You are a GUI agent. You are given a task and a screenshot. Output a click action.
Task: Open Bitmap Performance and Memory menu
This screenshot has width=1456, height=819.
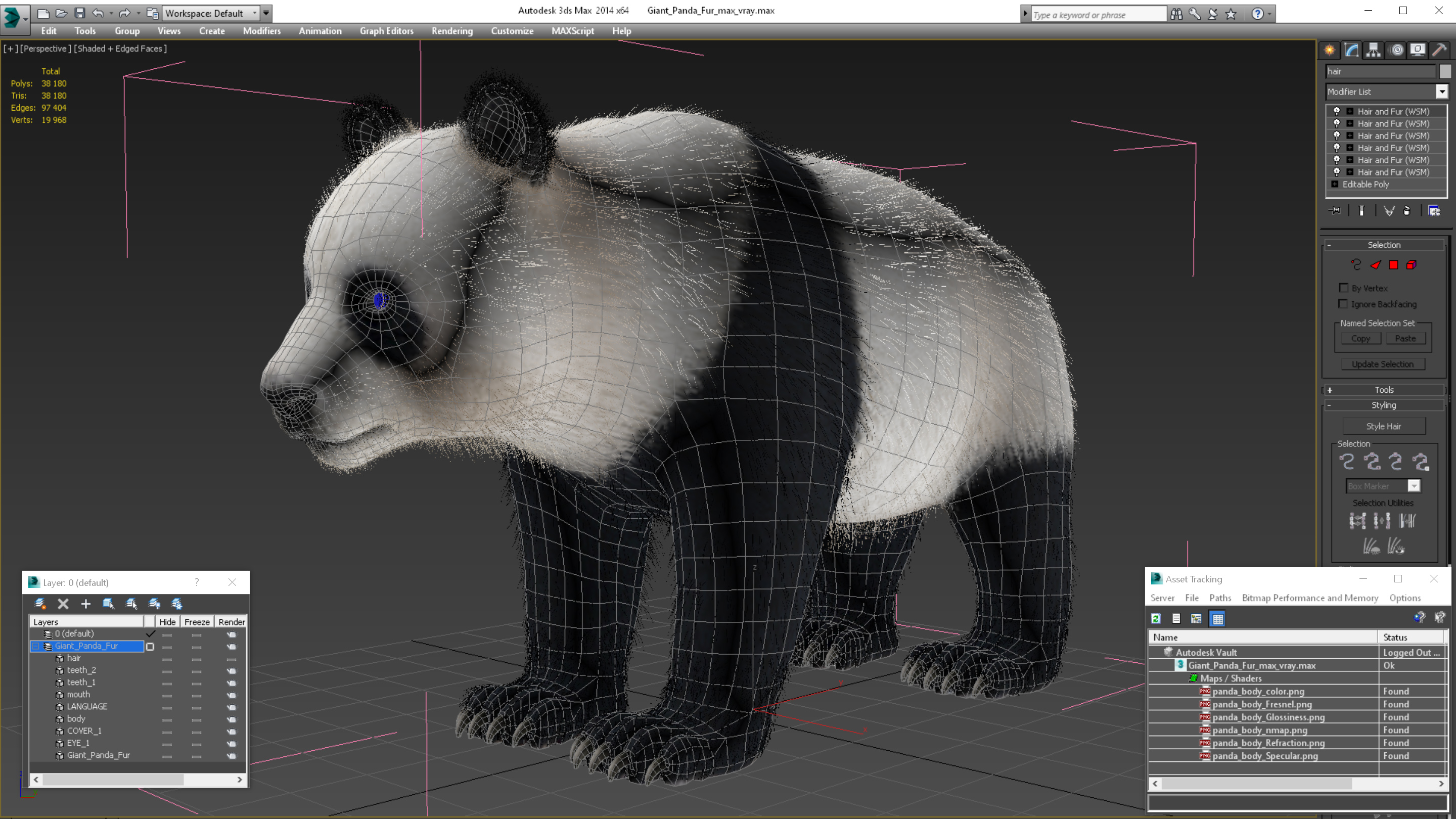coord(1310,598)
